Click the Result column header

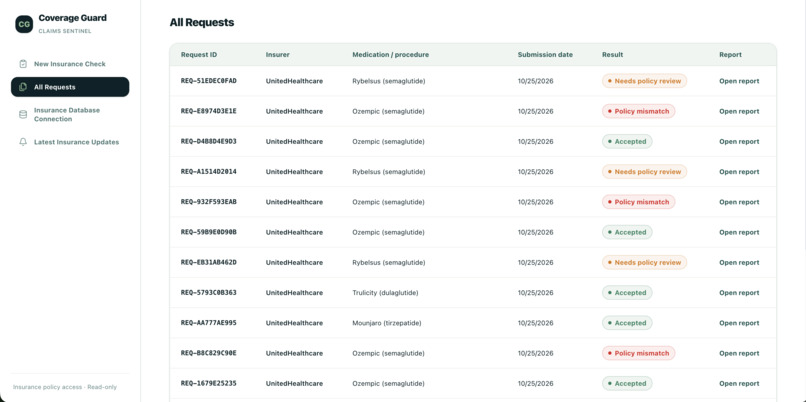pos(612,54)
